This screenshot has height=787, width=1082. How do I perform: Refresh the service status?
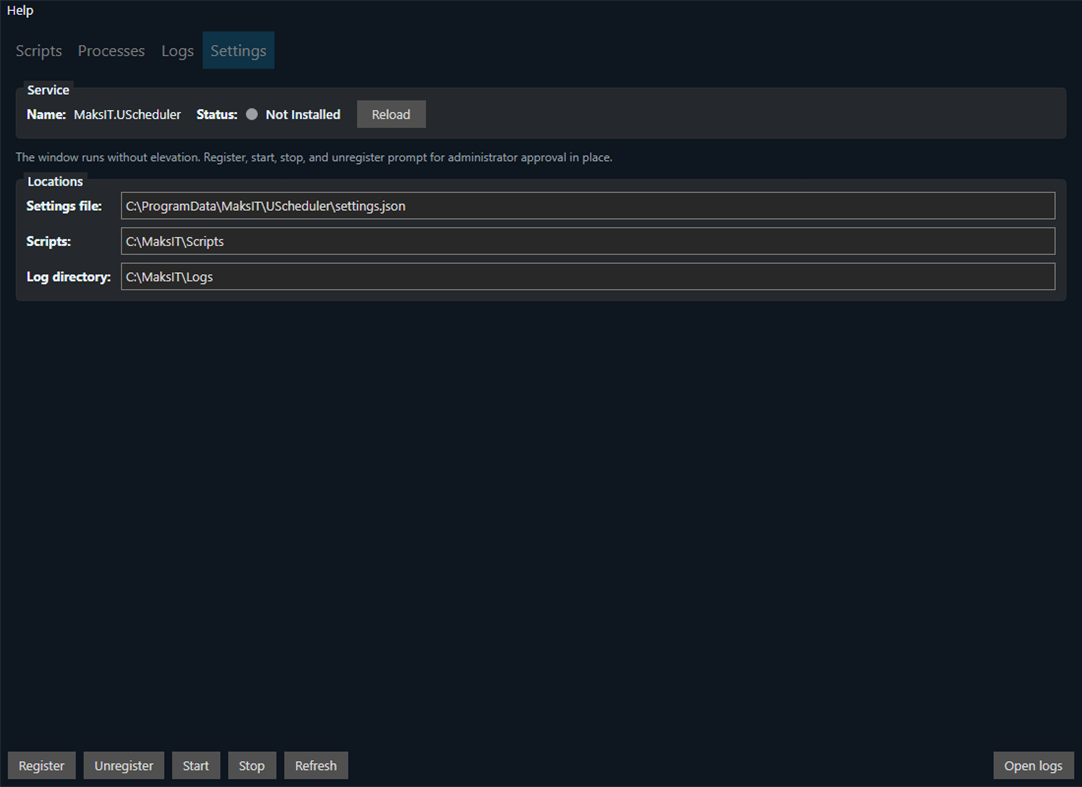pyautogui.click(x=316, y=766)
